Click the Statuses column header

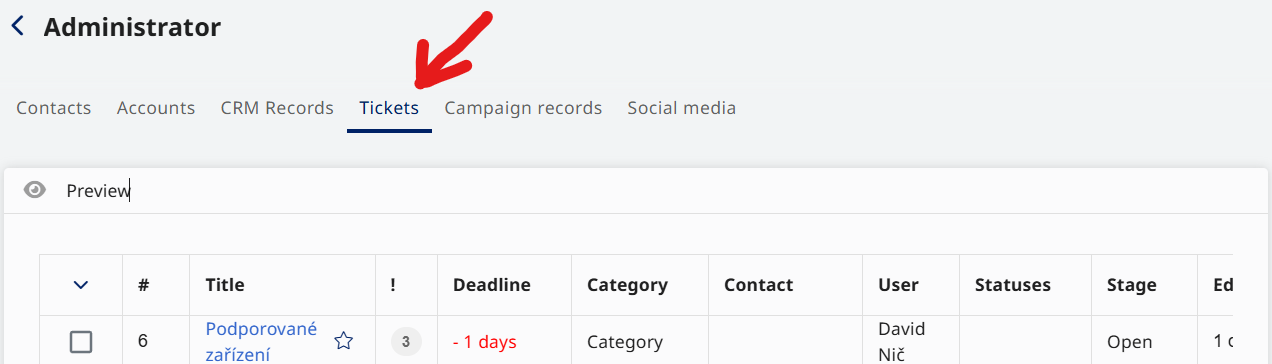pos(1013,285)
